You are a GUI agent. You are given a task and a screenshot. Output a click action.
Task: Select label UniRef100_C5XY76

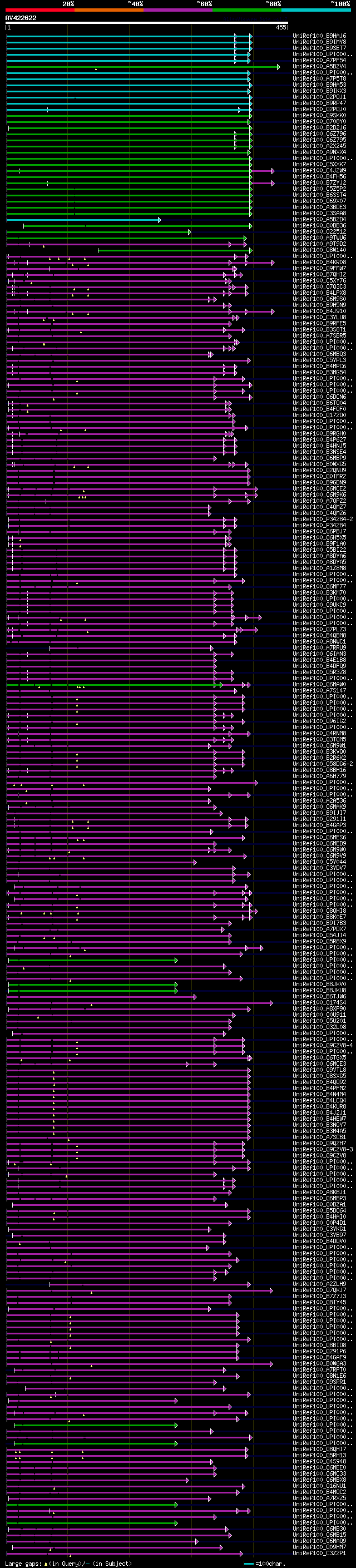(319, 280)
